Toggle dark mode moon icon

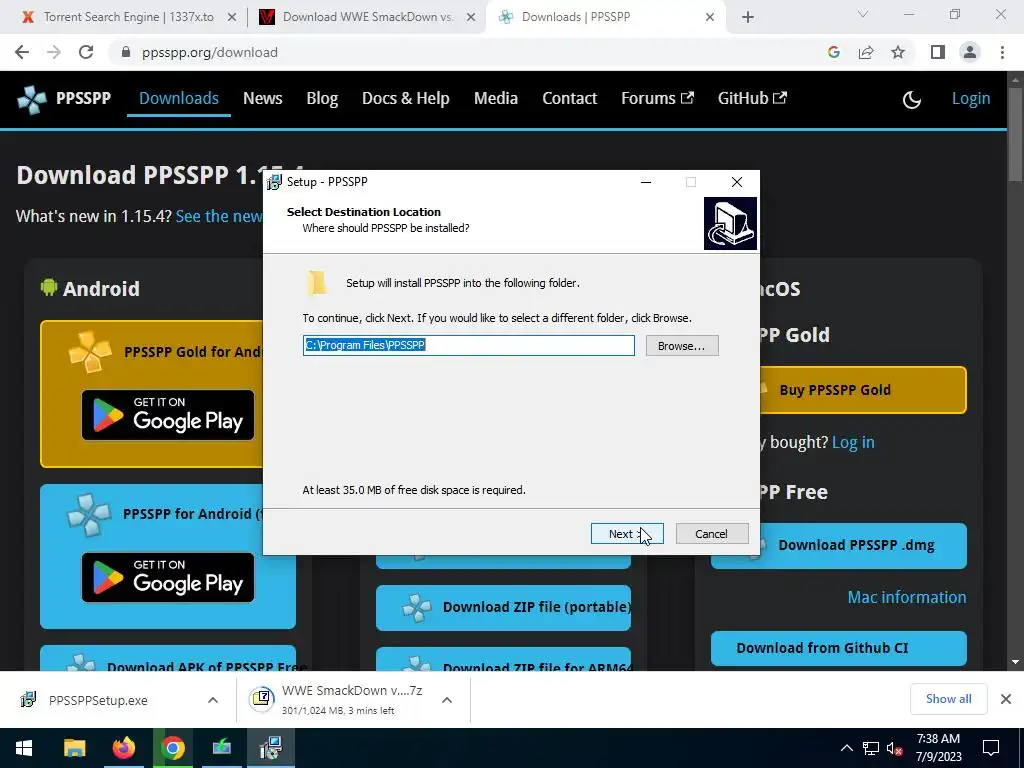coord(912,99)
